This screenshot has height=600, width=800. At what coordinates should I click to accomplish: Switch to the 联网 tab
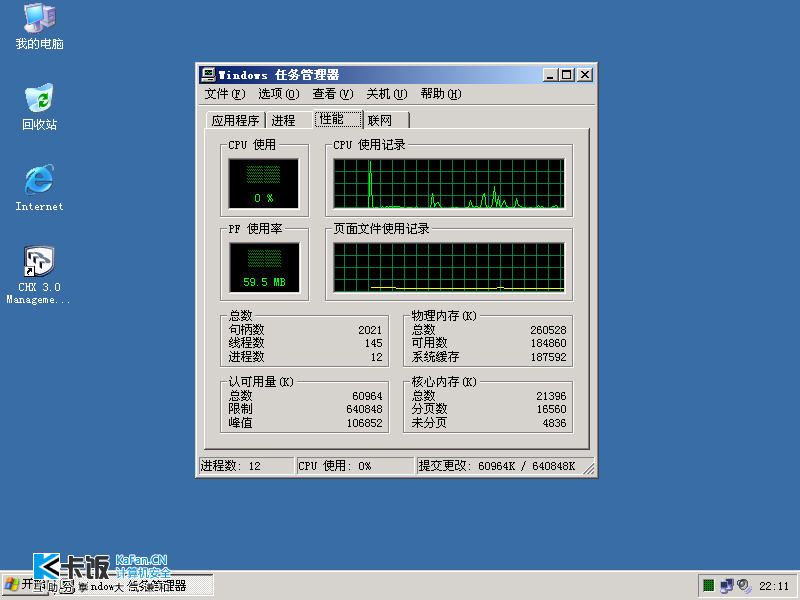386,120
